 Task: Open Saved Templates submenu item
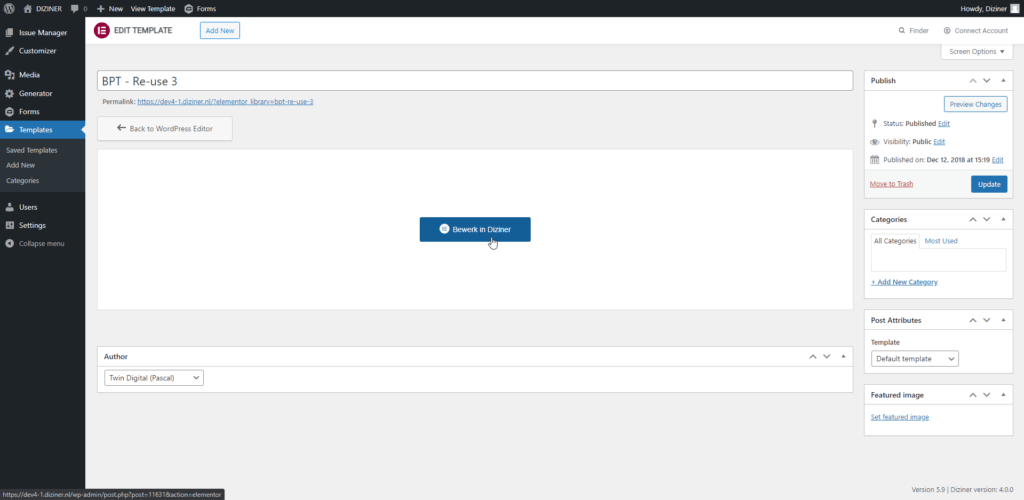pyautogui.click(x=32, y=150)
